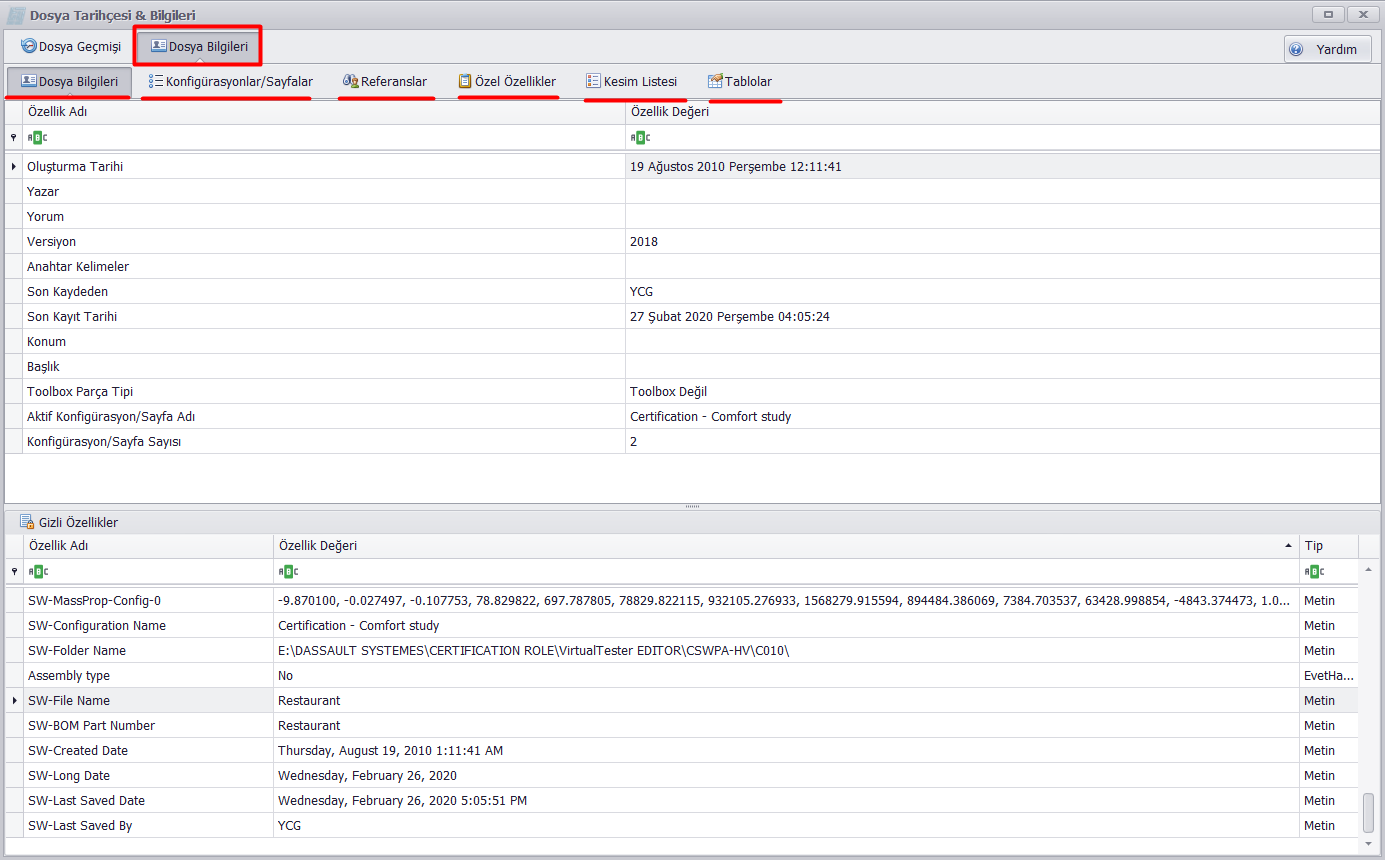Click upper Özellik Değeri filter field
The image size is (1385, 860).
coord(1002,137)
